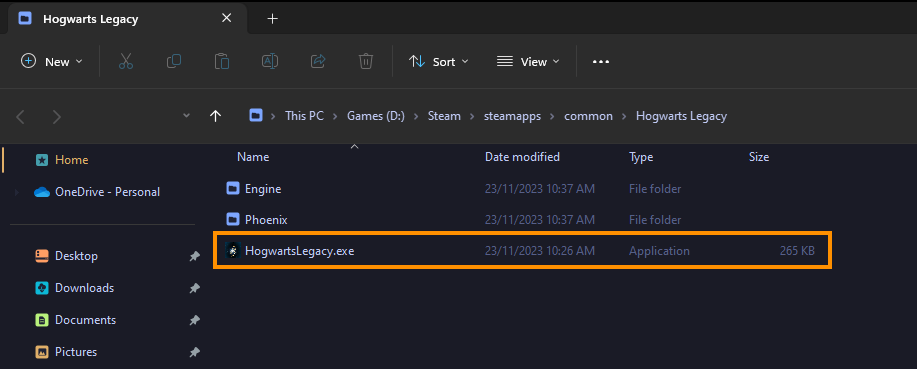Navigate to steamapps in breadcrumb
Viewport: 917px width, 369px height.
tap(512, 116)
